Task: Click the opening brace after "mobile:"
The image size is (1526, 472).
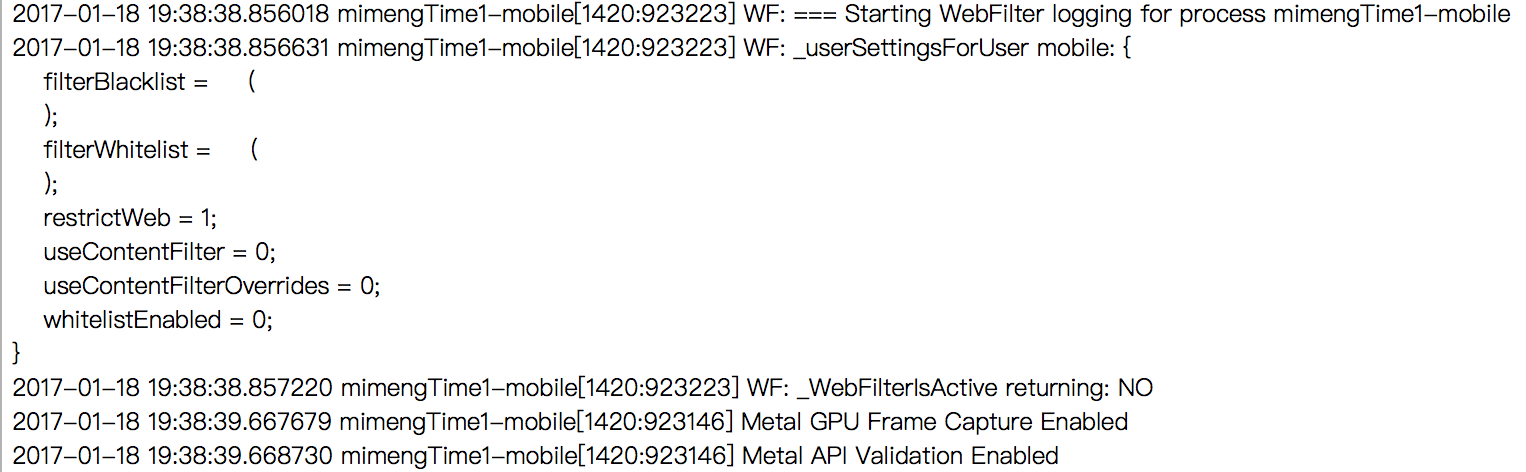Action: coord(1125,48)
